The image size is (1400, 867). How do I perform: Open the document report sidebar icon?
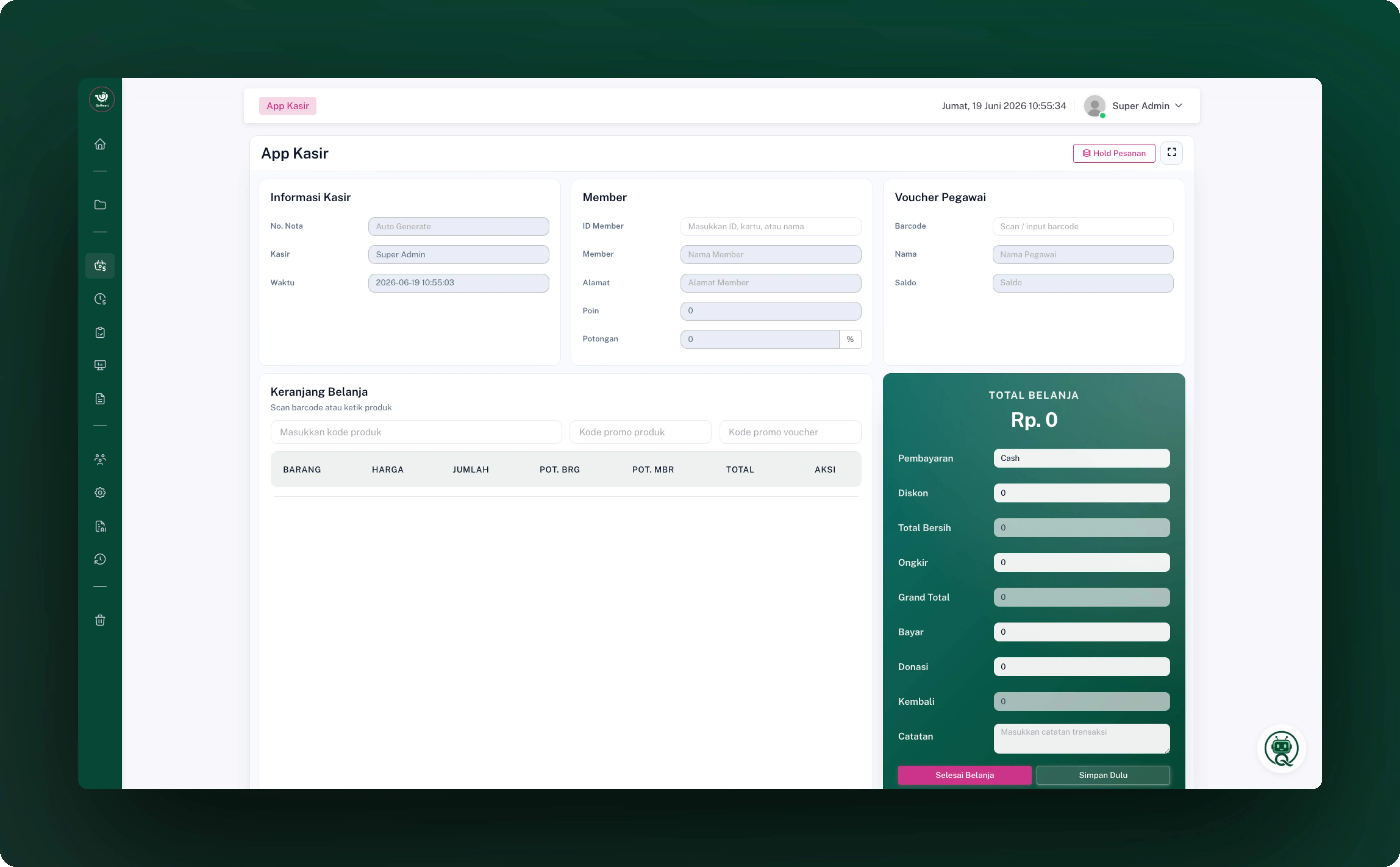(100, 399)
